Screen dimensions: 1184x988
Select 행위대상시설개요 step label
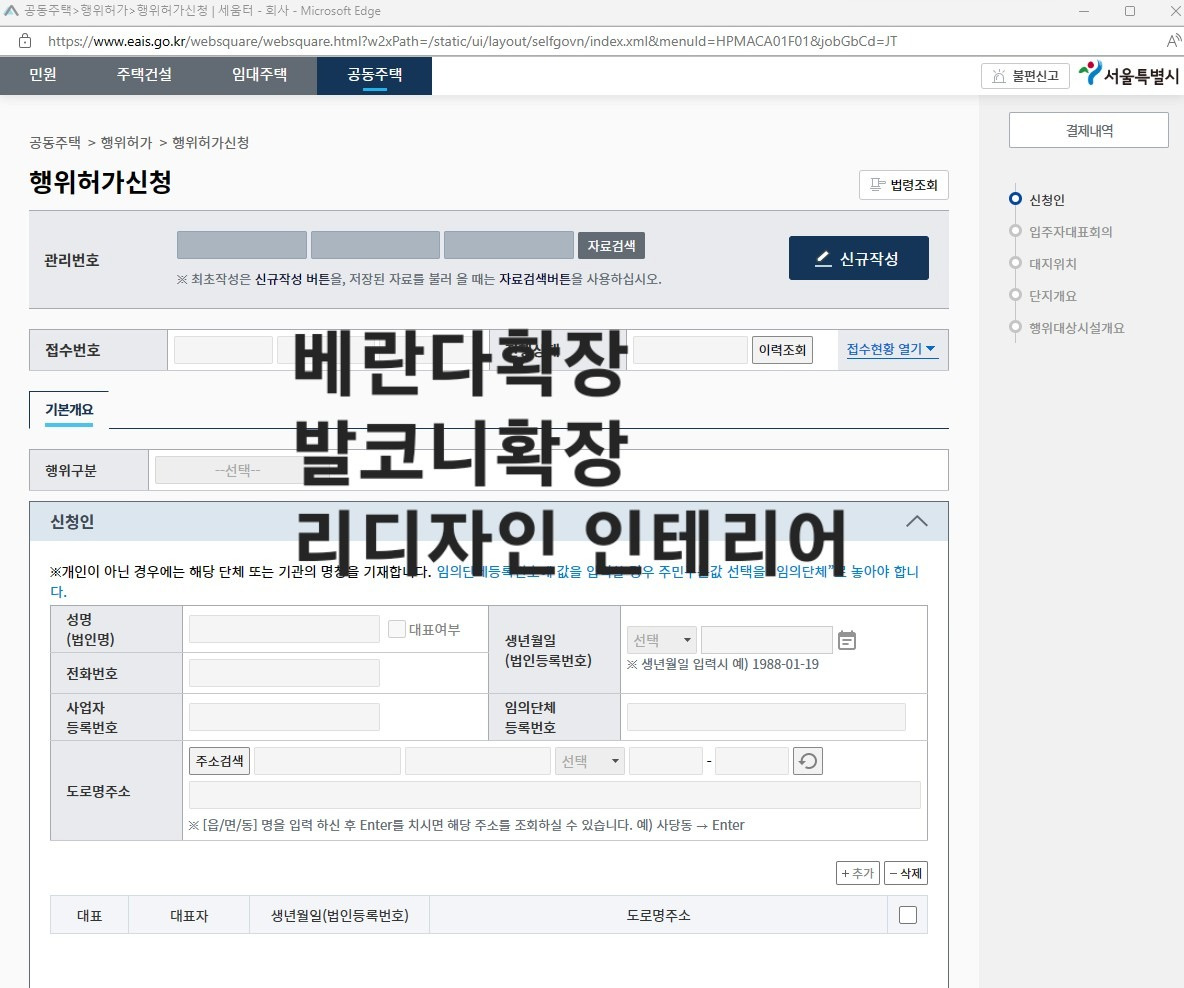tap(1077, 328)
